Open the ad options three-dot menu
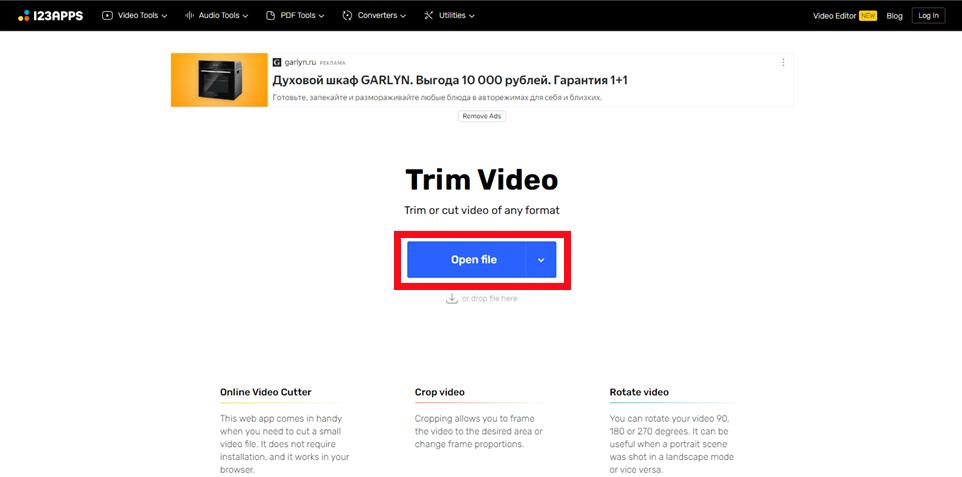962x477 pixels. coord(783,62)
